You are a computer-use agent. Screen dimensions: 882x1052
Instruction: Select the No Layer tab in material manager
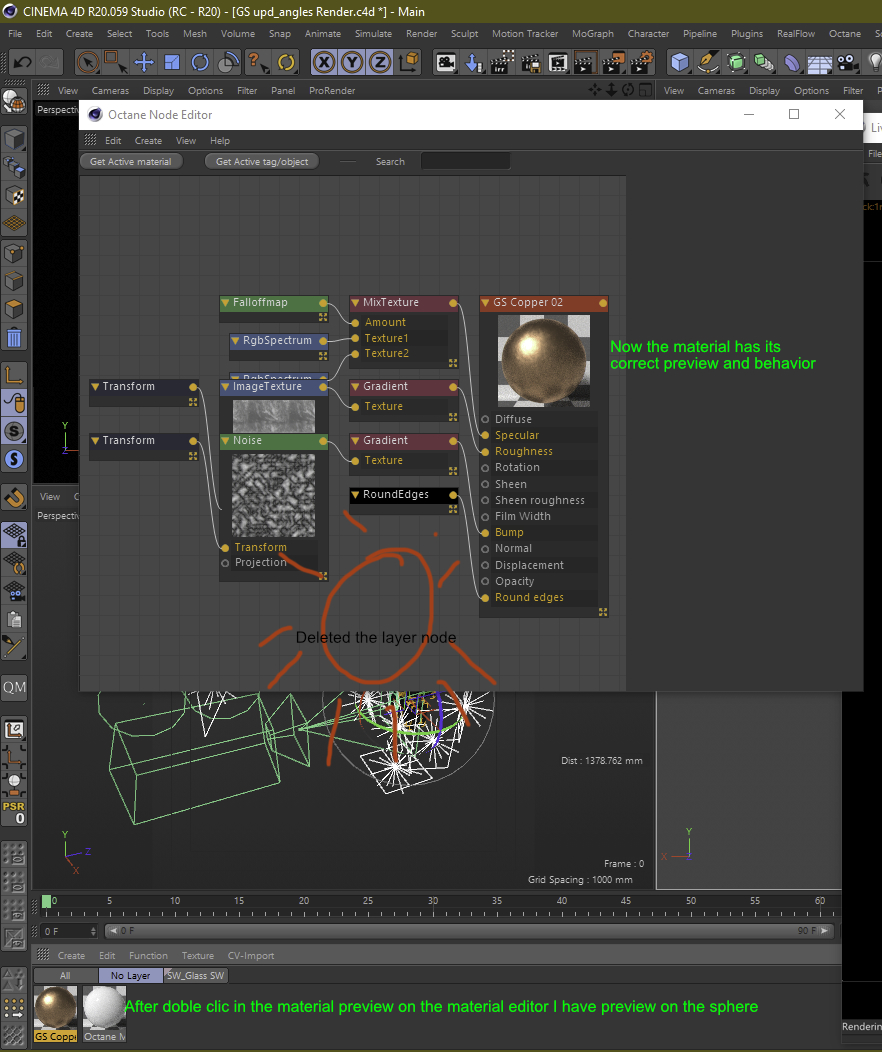(x=131, y=976)
